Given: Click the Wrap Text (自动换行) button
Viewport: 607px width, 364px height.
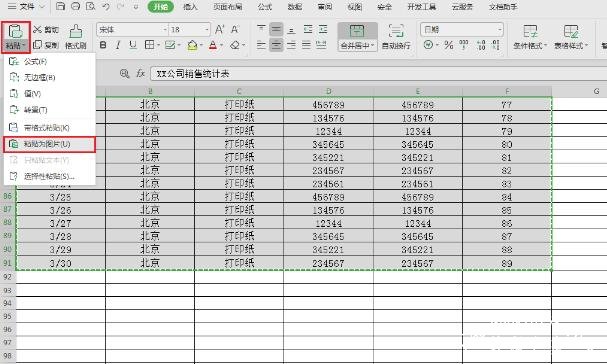Looking at the screenshot, I should pos(396,37).
